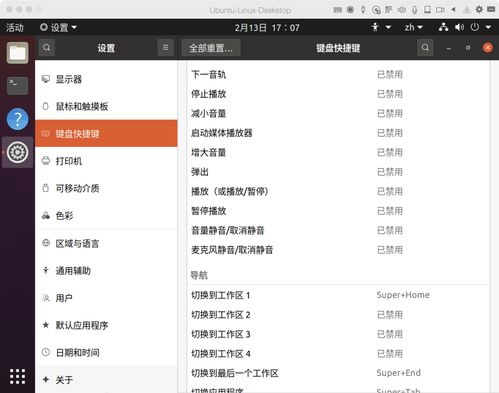Select 键盘快捷键 in the sidebar
The height and width of the screenshot is (393, 499).
click(x=106, y=133)
